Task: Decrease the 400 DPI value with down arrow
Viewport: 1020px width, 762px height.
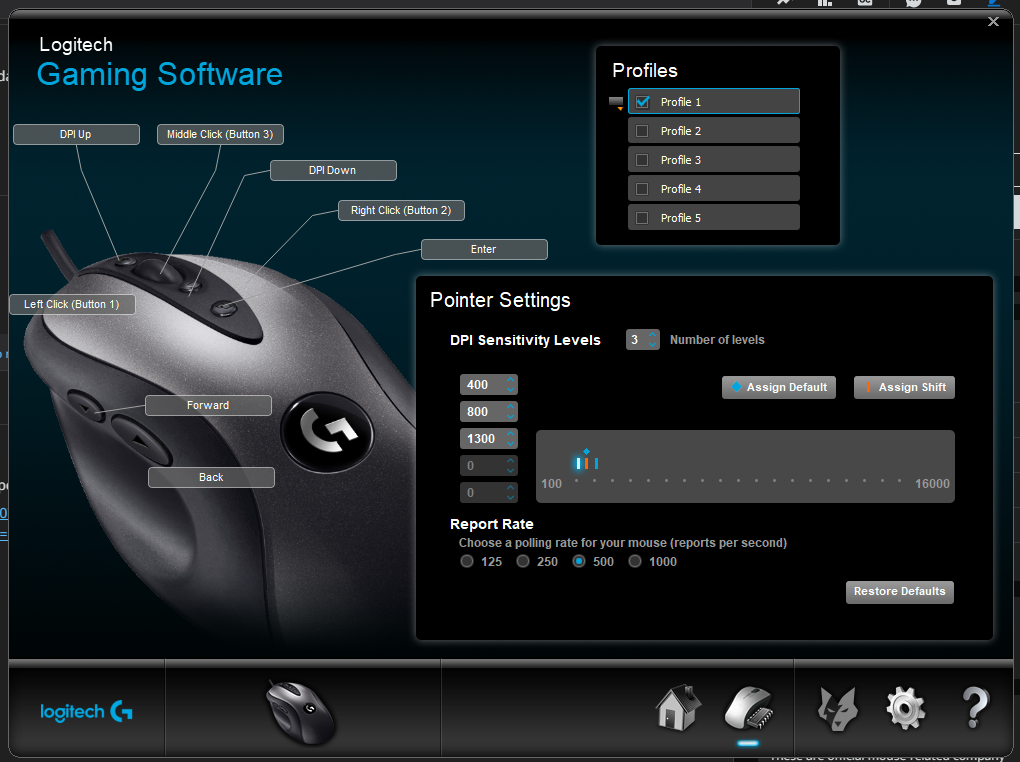Action: tap(511, 389)
